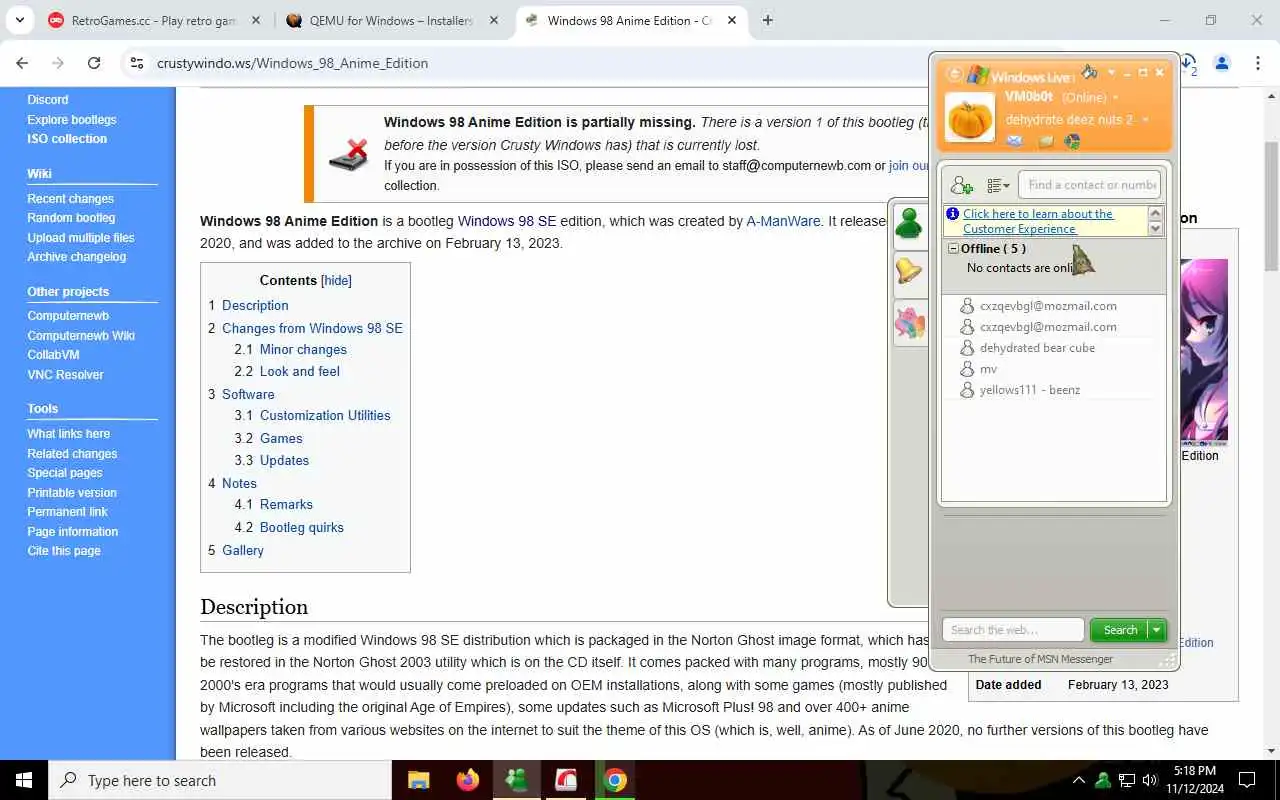Viewport: 1280px width, 800px height.
Task: Open the red app icon on taskbar
Action: (x=566, y=780)
